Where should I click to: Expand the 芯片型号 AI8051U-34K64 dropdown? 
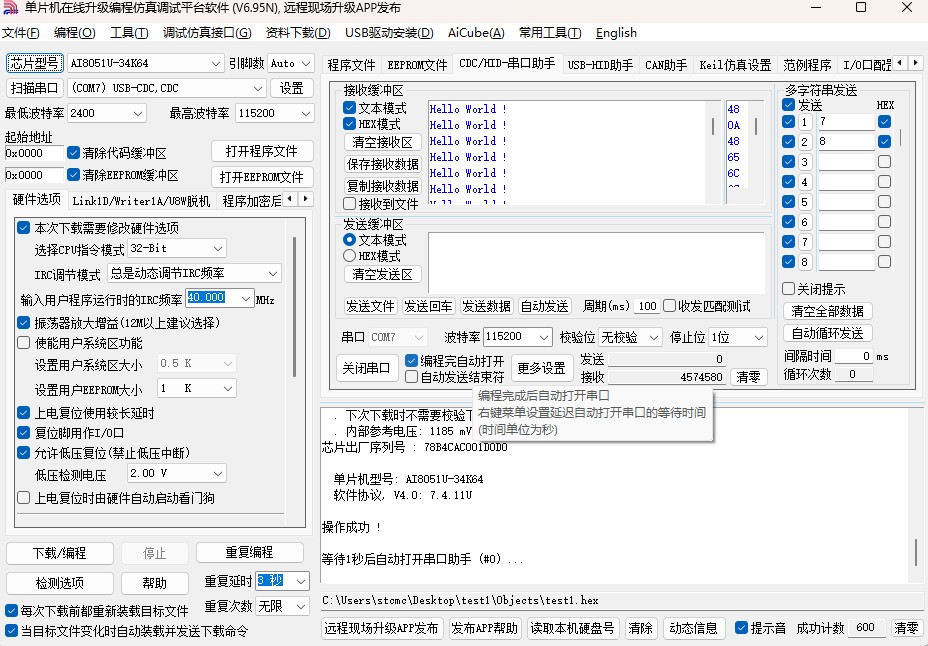point(215,63)
